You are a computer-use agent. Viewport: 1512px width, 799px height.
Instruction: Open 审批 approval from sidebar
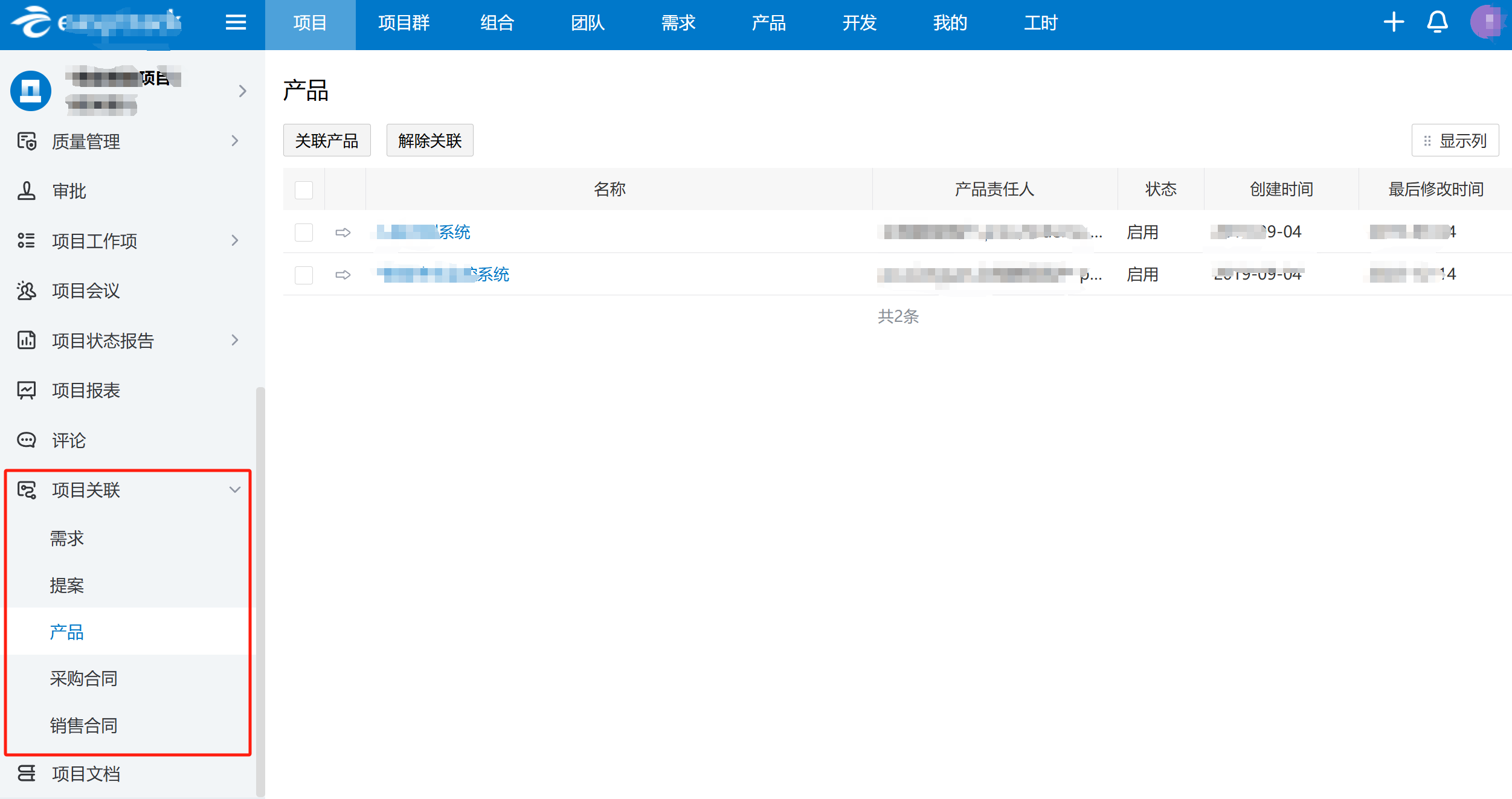tap(69, 191)
